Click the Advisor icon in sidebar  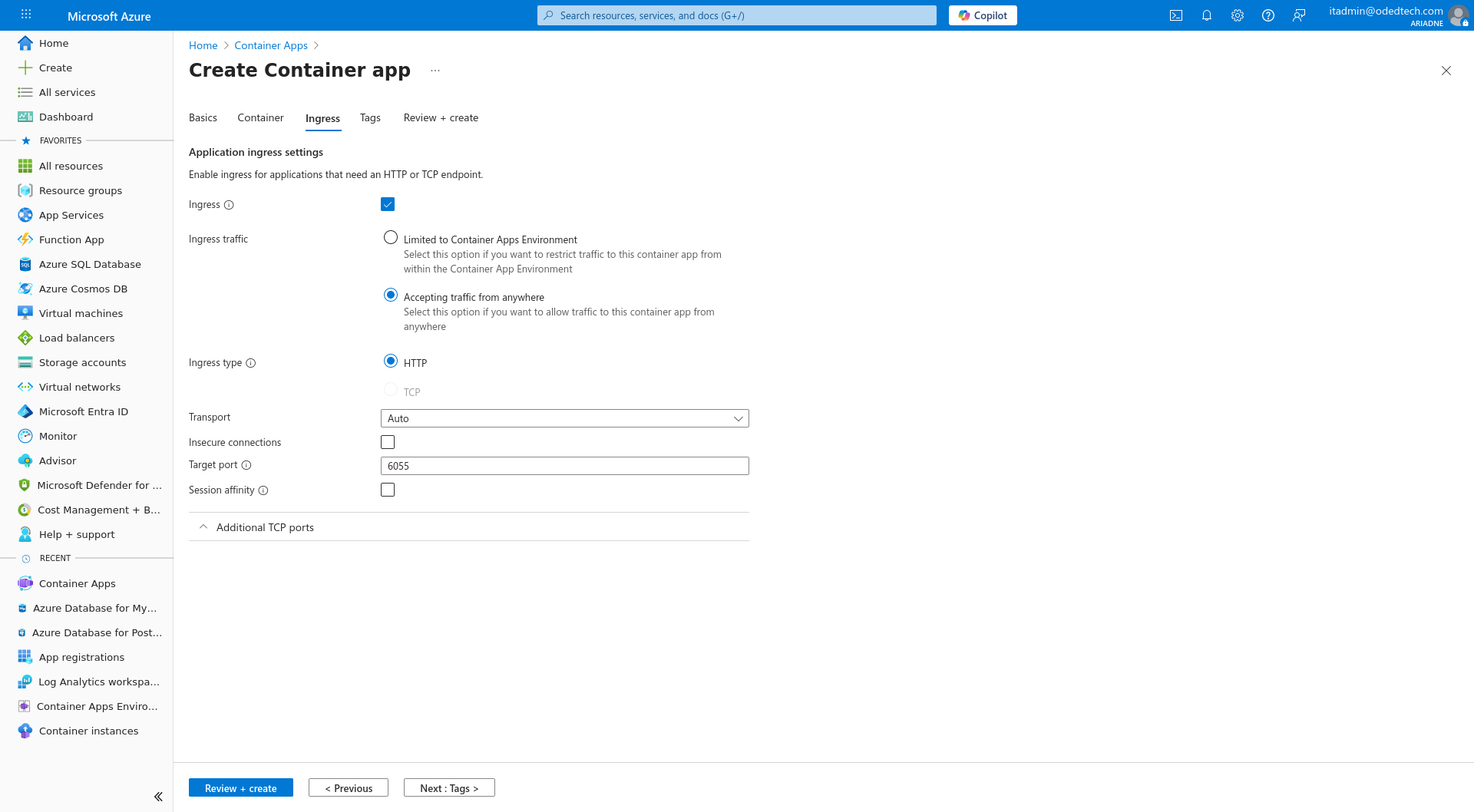[x=25, y=460]
